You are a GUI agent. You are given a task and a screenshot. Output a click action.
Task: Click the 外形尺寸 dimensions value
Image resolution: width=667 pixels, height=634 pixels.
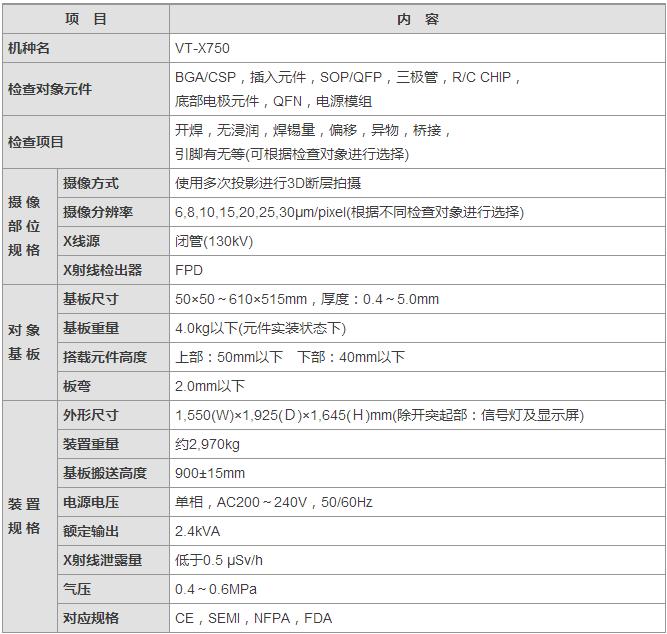click(379, 415)
